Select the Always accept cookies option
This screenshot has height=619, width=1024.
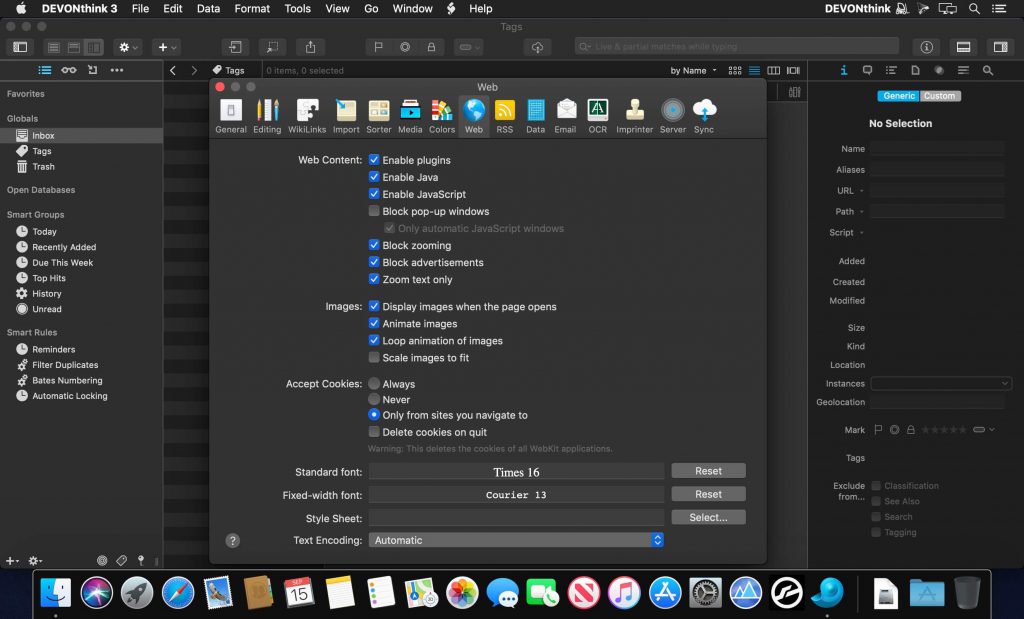[374, 384]
